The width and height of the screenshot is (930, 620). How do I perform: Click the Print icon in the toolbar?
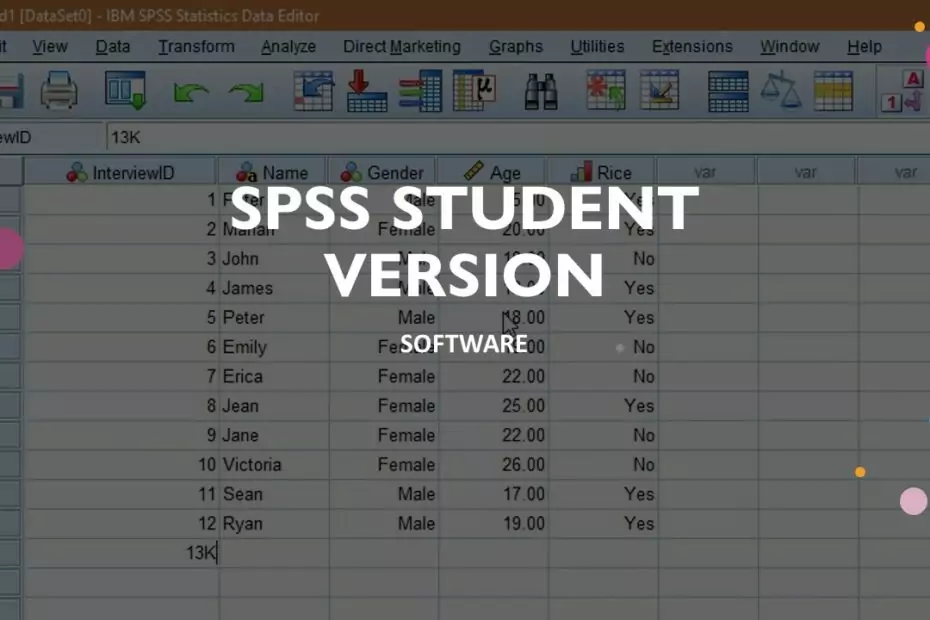58,90
